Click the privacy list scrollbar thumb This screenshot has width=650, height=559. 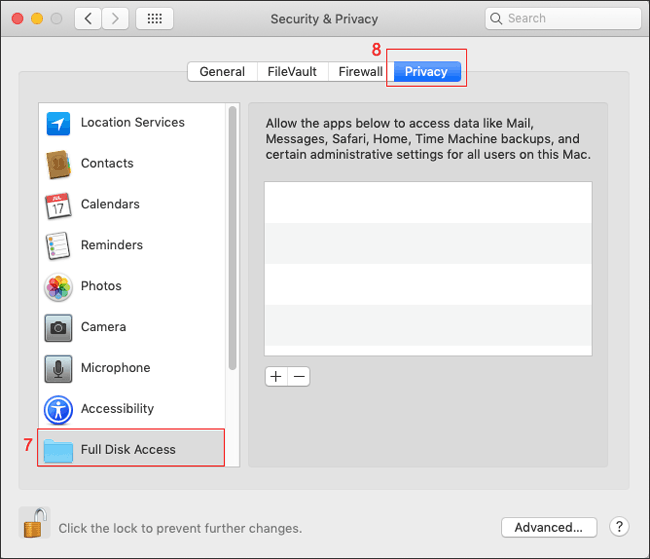click(x=233, y=238)
